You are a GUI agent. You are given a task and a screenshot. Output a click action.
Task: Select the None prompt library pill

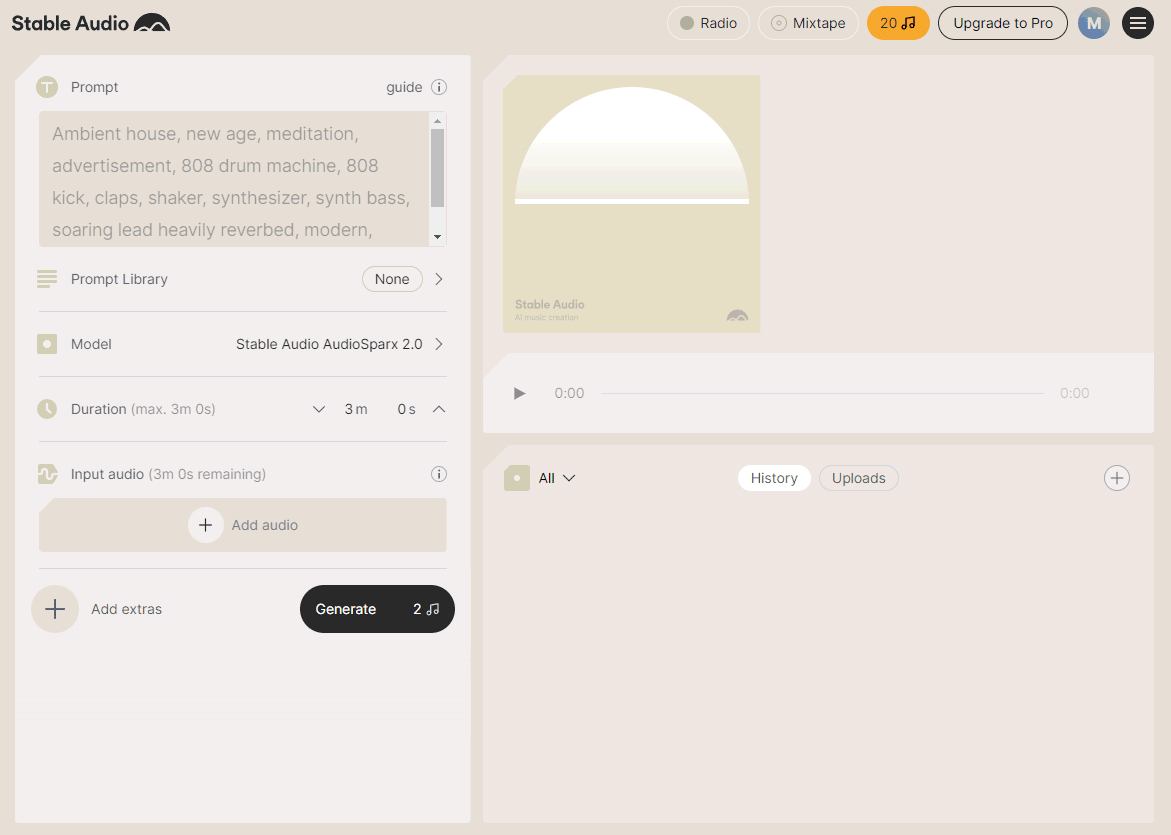coord(392,279)
